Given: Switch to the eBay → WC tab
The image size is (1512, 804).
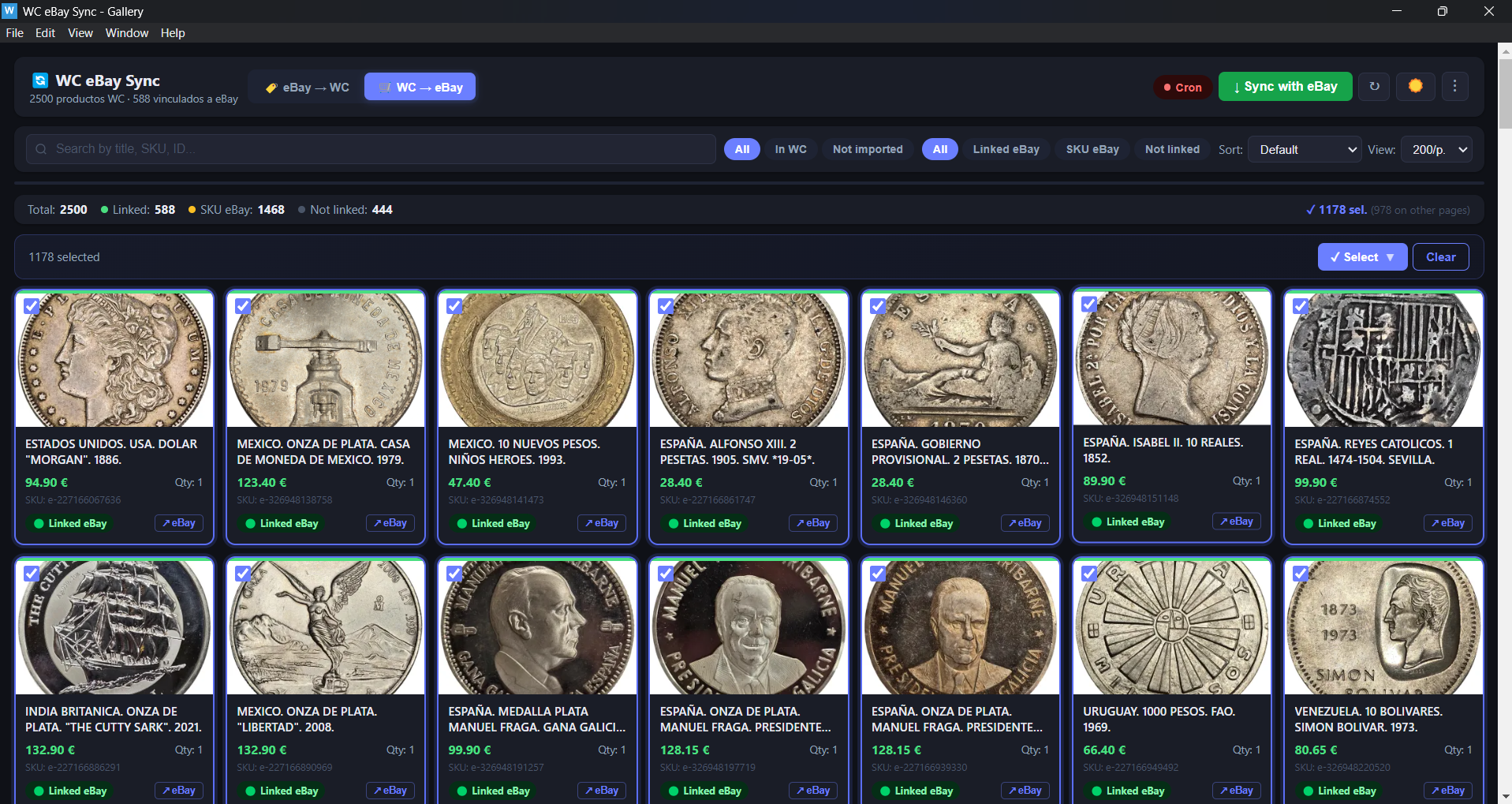Looking at the screenshot, I should [307, 88].
